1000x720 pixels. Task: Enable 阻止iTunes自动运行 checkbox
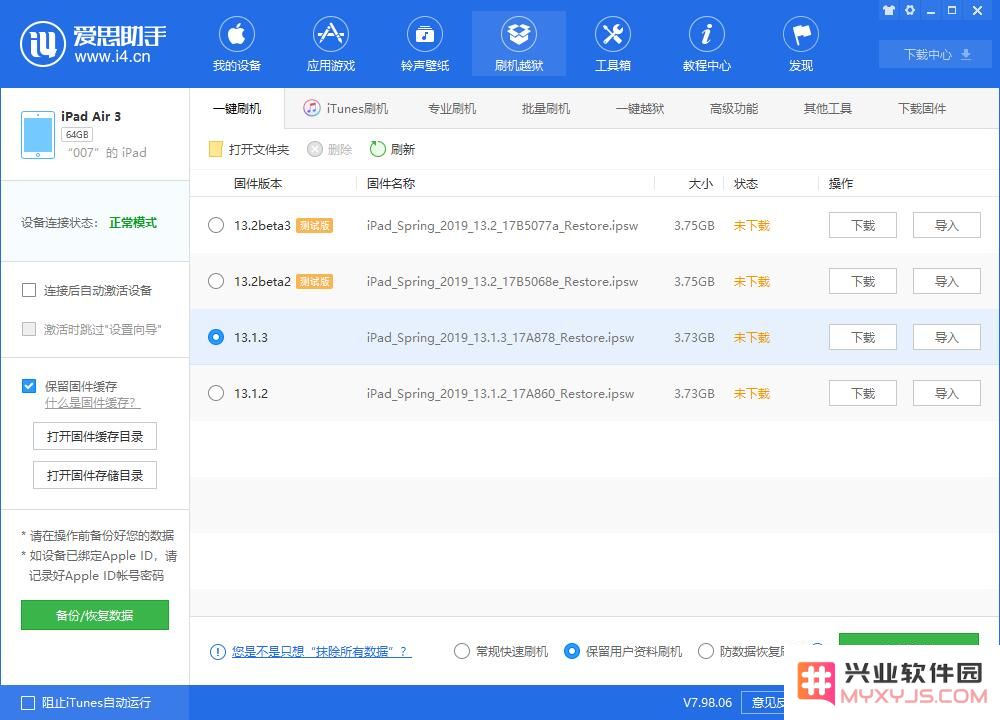pyautogui.click(x=28, y=703)
